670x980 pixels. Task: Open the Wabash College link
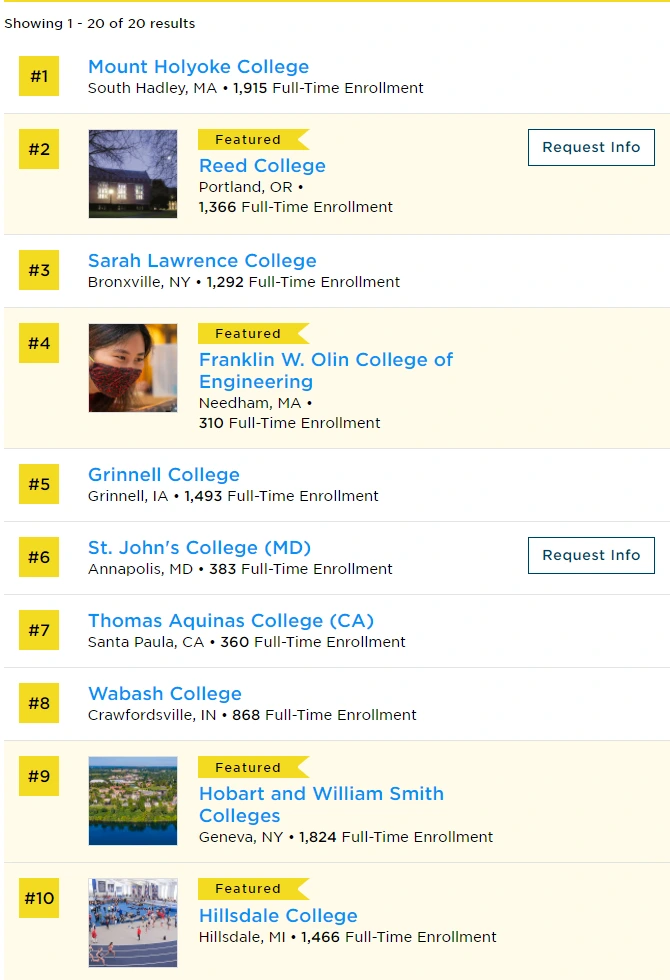point(165,694)
